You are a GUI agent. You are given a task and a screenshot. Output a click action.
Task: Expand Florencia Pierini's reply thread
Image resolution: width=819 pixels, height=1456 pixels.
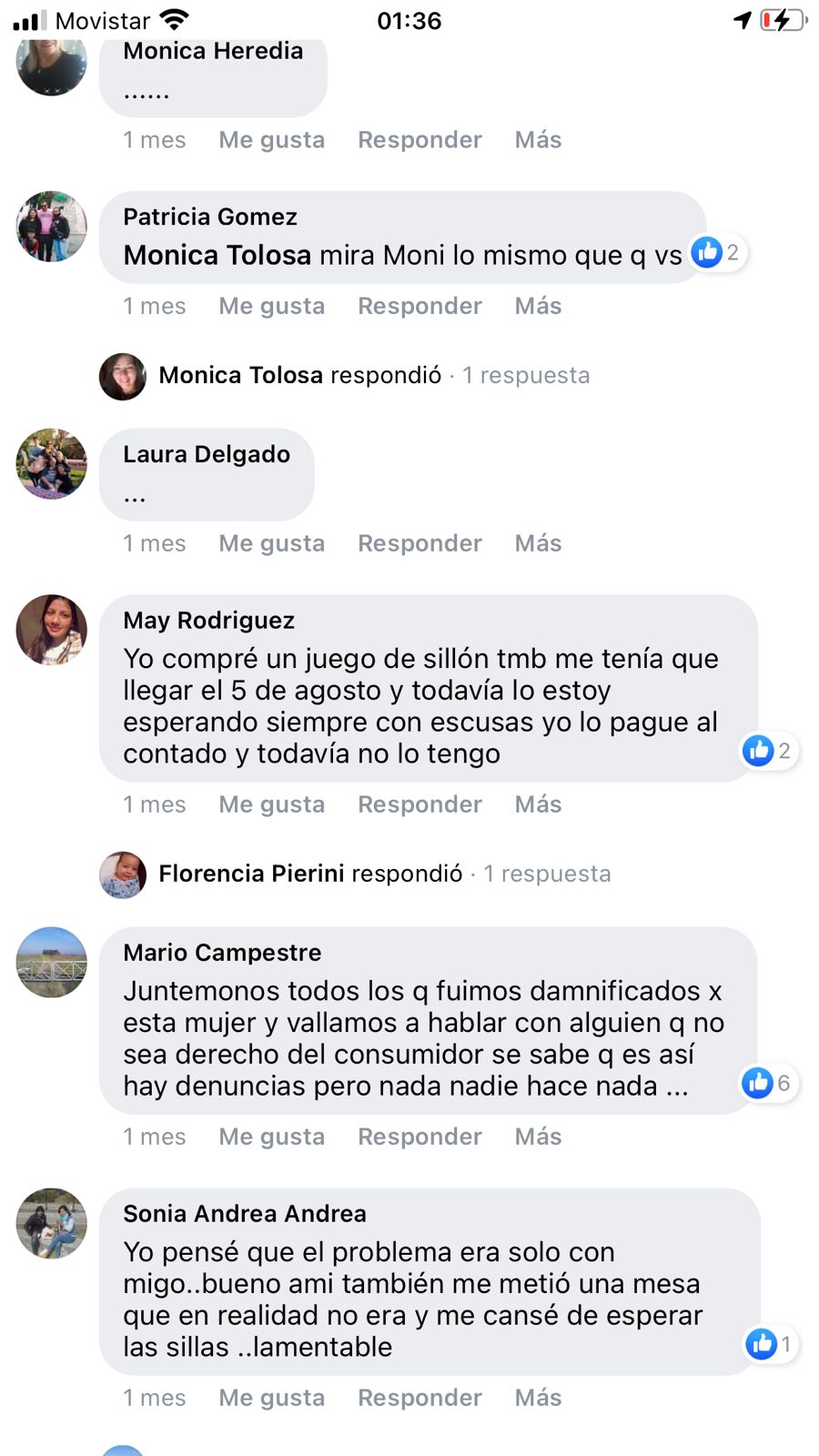point(355,875)
